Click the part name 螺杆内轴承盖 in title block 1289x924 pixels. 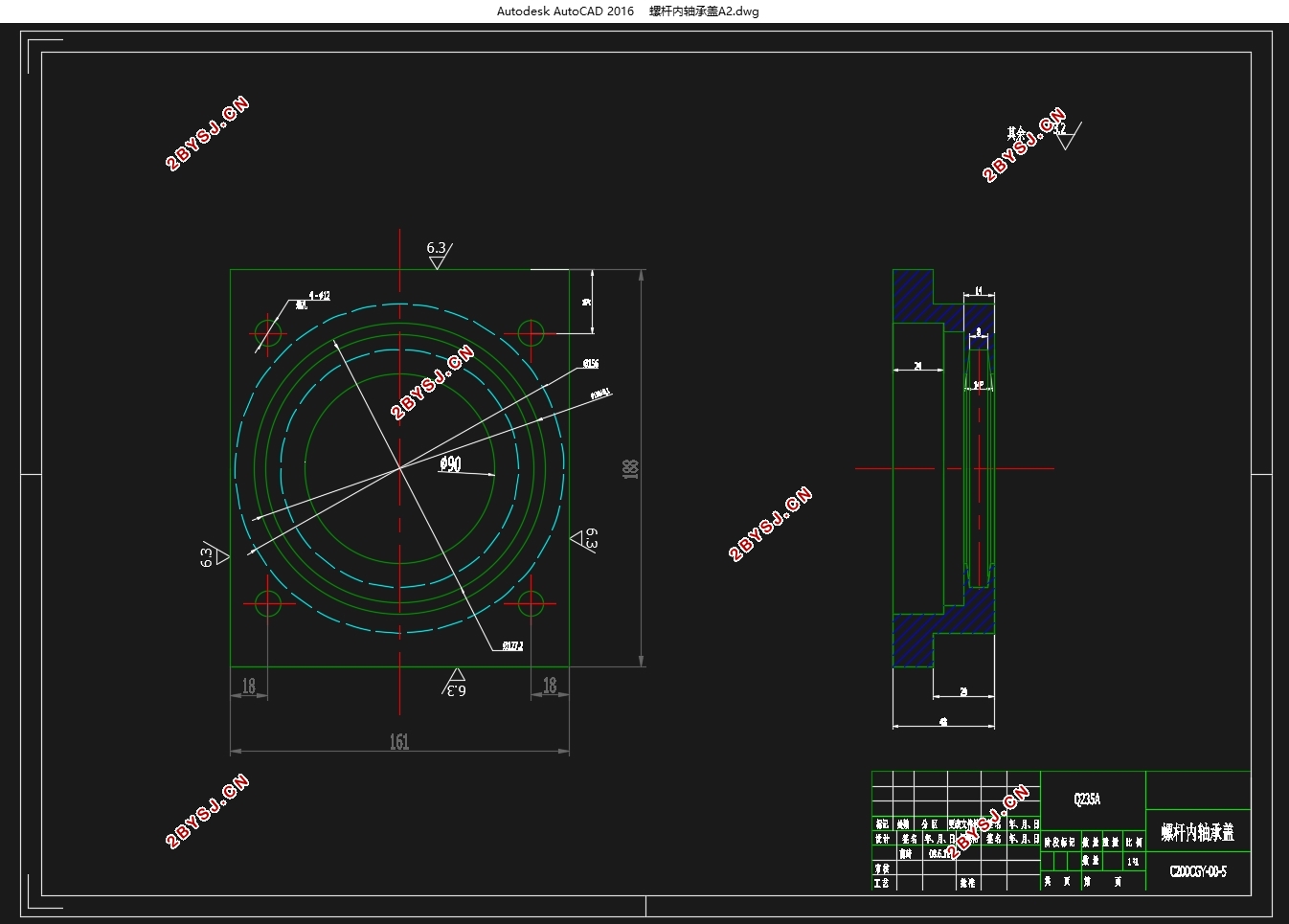[1198, 833]
